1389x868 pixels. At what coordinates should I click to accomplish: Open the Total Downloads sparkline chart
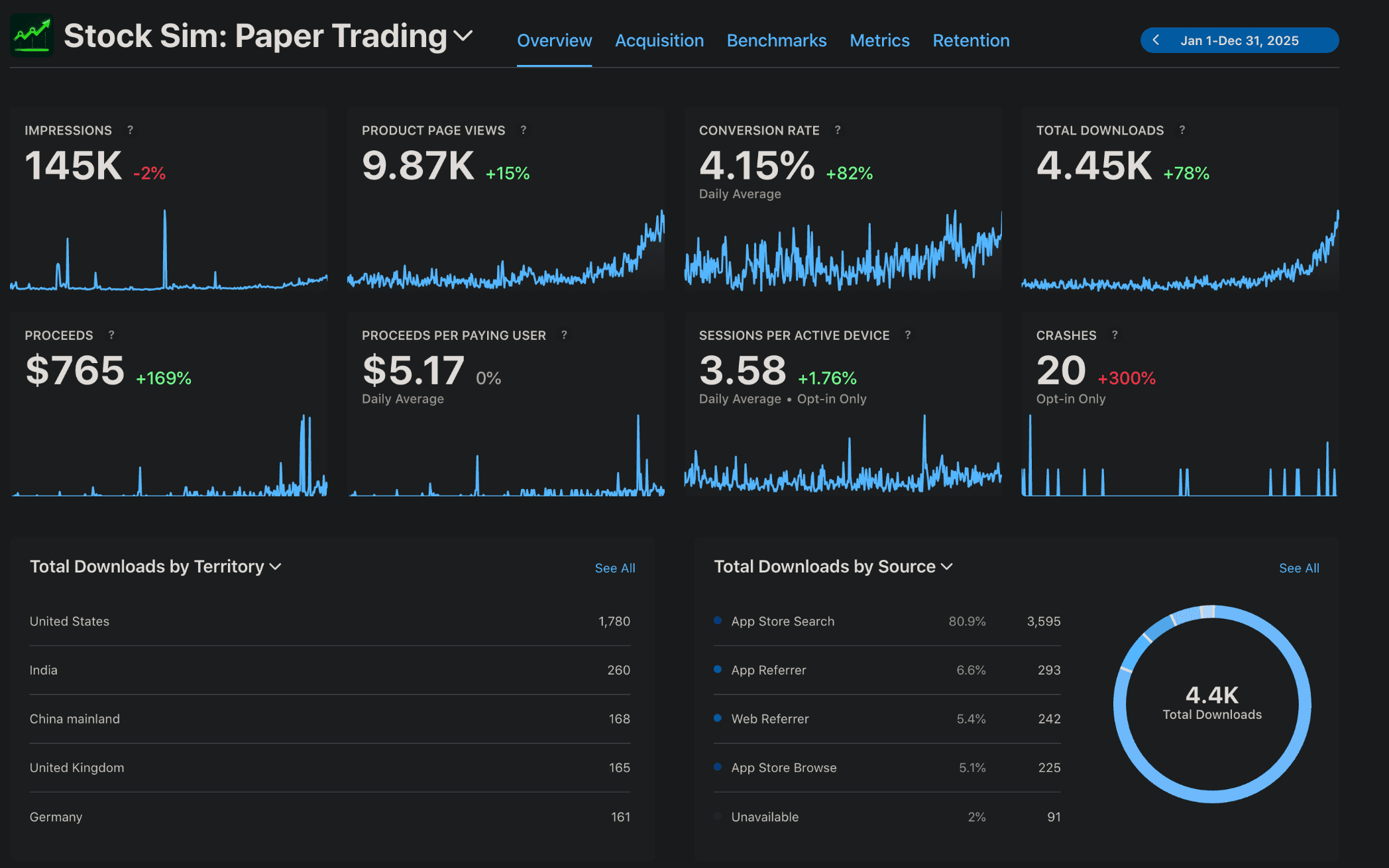pos(1180,250)
